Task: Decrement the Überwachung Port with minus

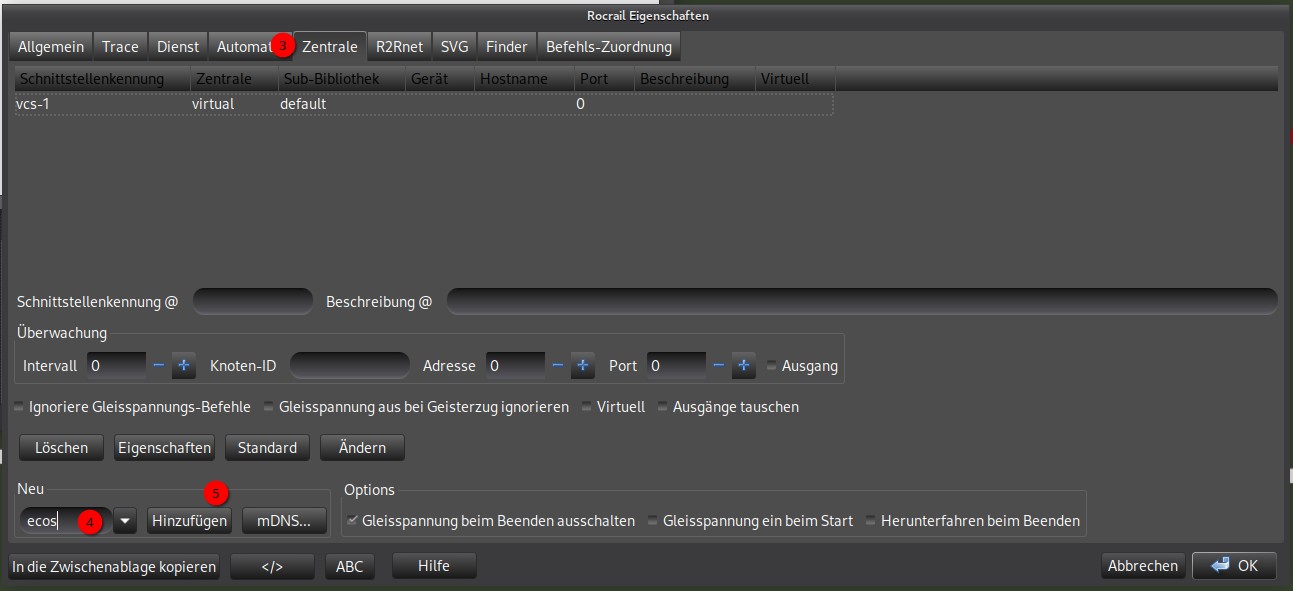Action: 718,366
